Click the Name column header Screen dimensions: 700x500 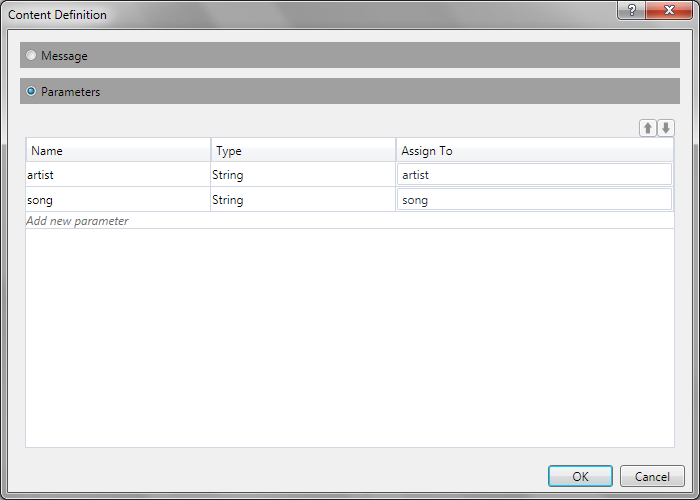pos(118,150)
